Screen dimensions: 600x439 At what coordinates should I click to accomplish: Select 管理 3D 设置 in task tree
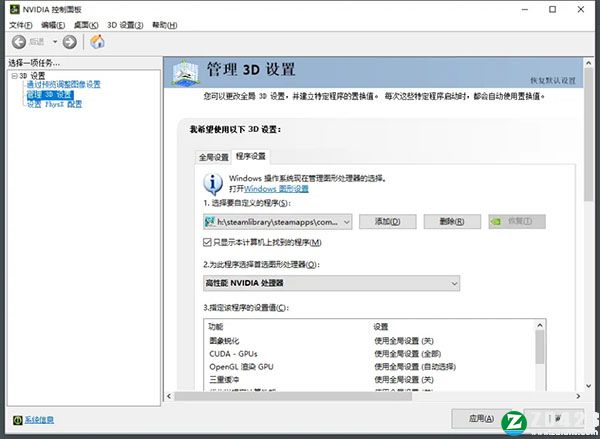coord(50,95)
